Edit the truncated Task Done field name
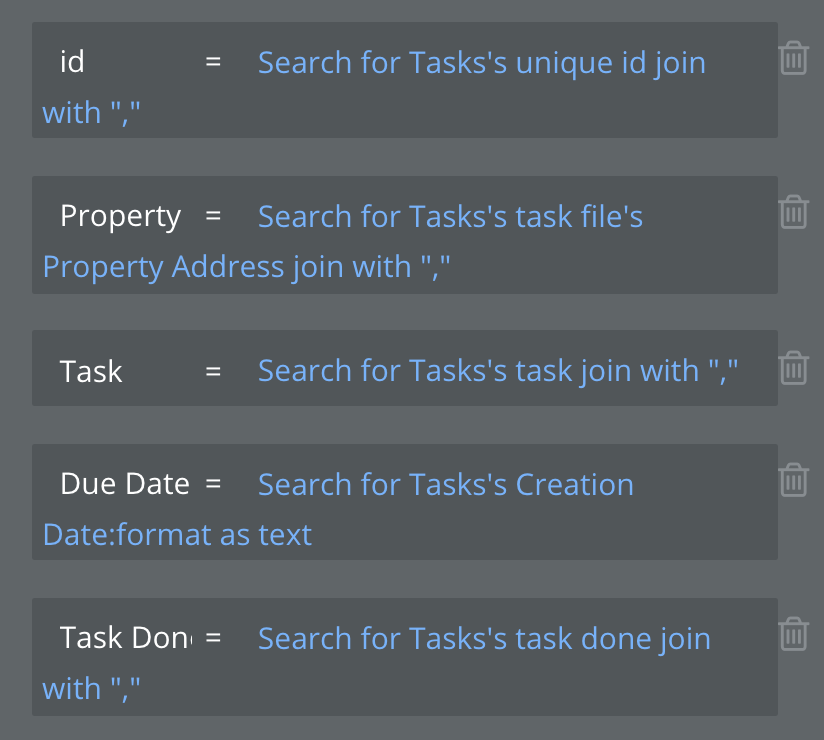824x740 pixels. tap(124, 638)
